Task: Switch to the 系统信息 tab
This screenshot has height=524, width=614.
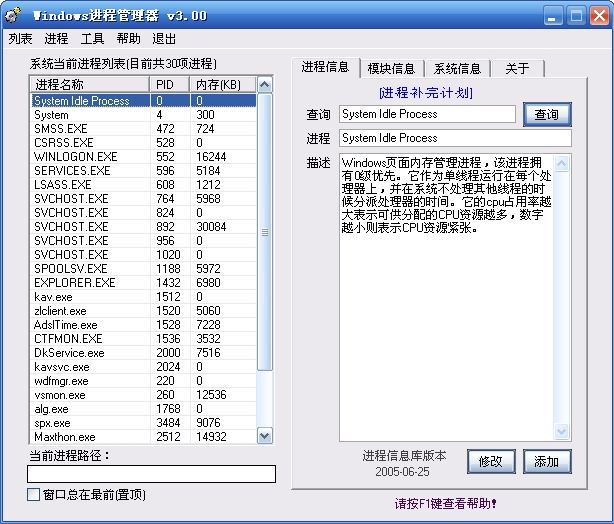Action: [457, 69]
